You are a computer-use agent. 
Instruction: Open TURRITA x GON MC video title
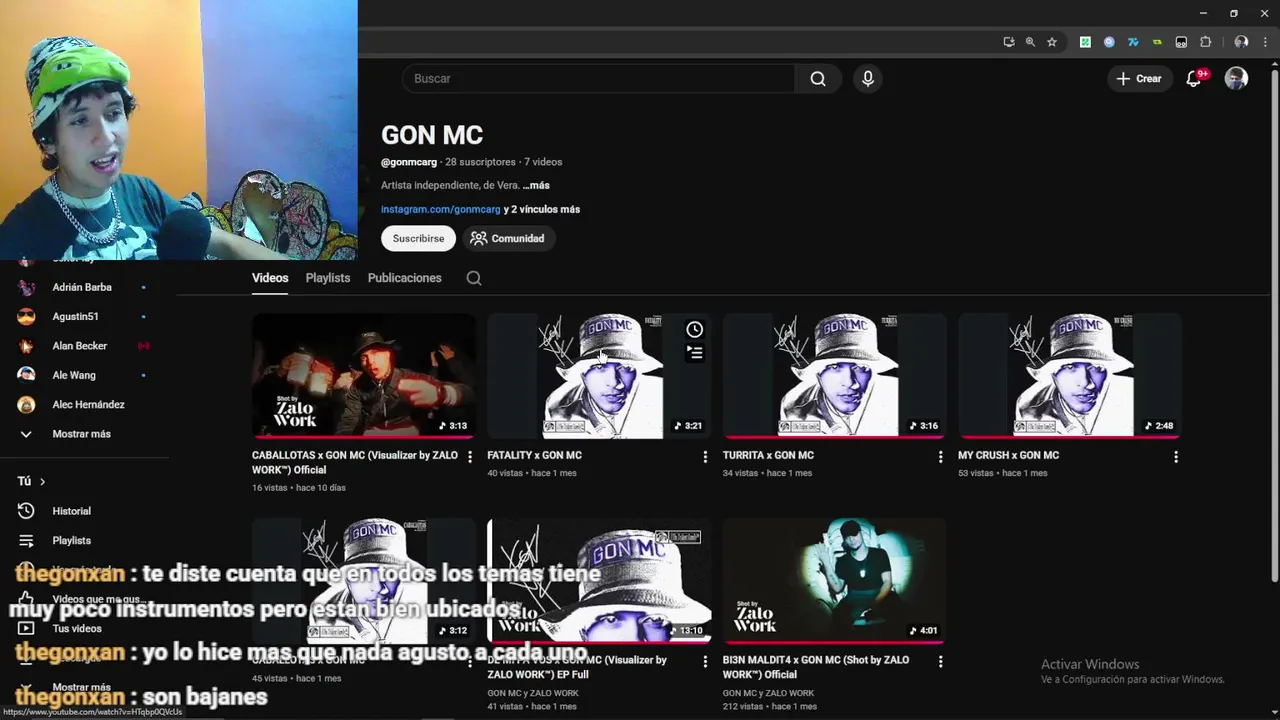click(768, 455)
